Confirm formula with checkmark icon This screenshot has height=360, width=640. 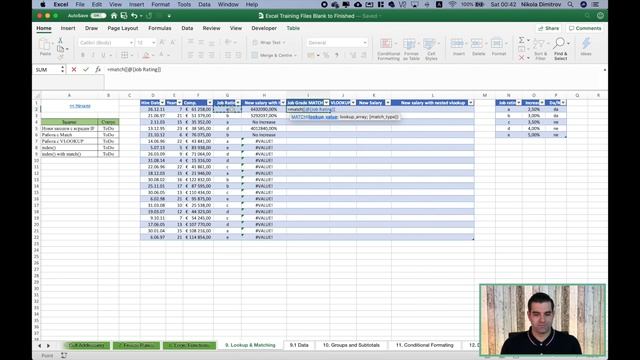click(86, 70)
